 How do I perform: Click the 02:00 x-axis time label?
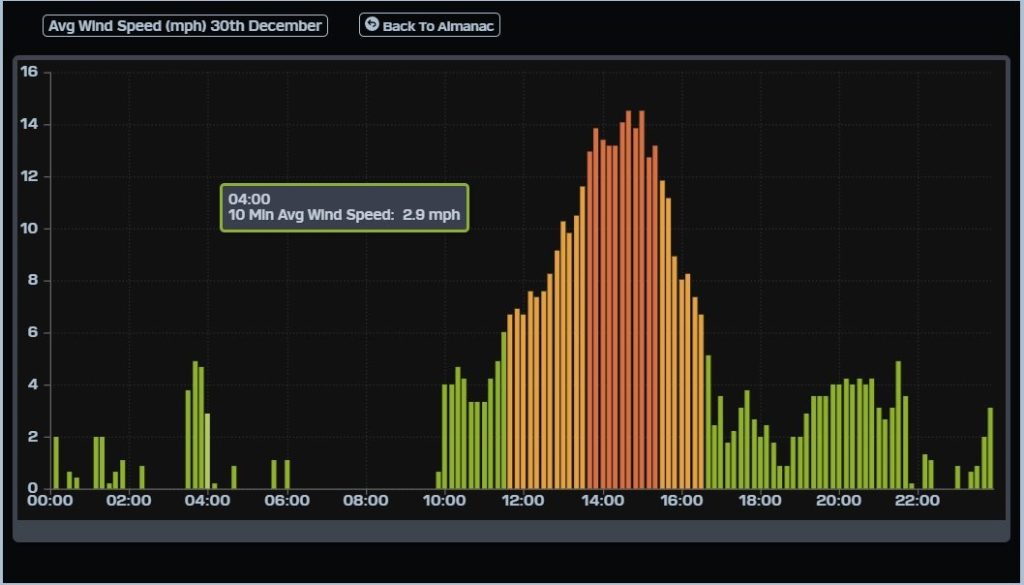point(128,500)
